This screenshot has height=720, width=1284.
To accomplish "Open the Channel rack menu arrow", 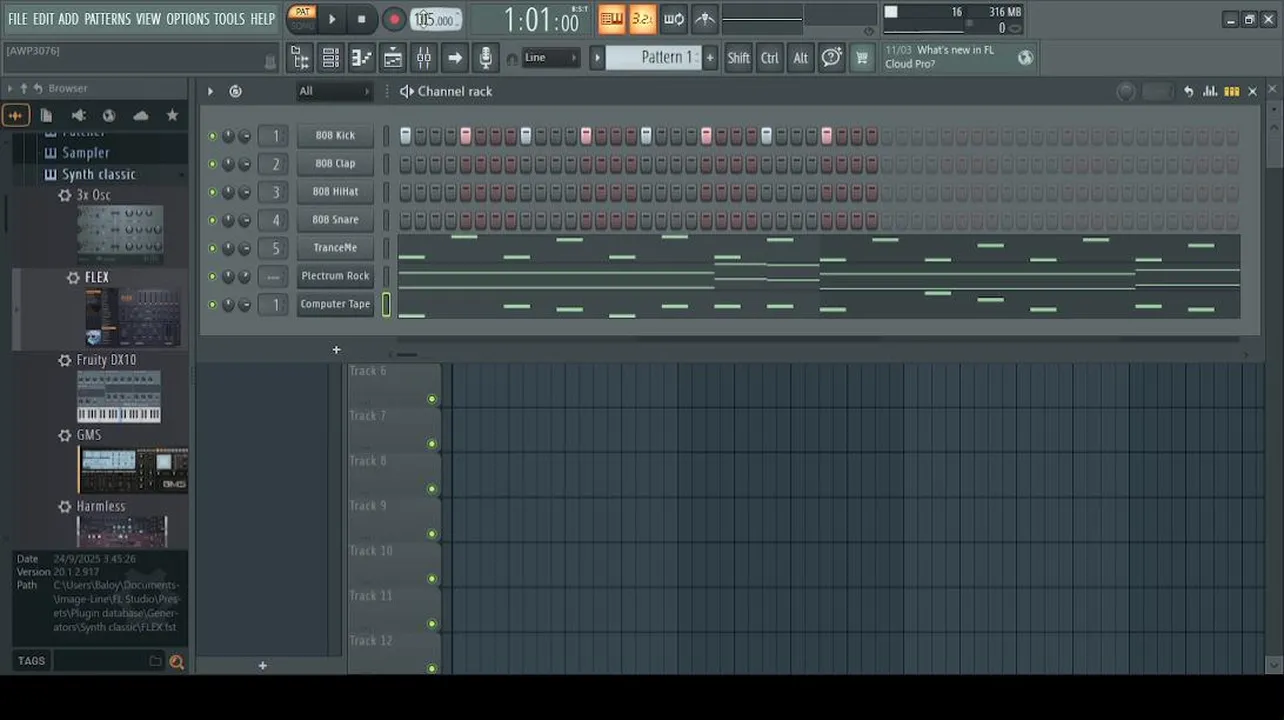I will click(x=210, y=91).
